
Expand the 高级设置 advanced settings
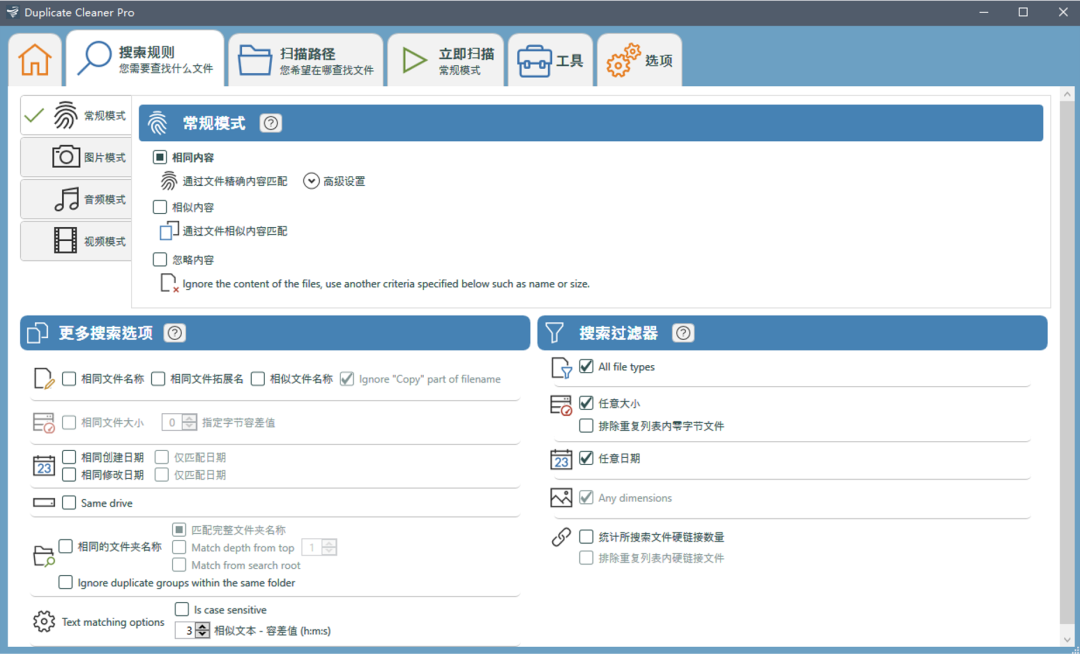tap(311, 181)
